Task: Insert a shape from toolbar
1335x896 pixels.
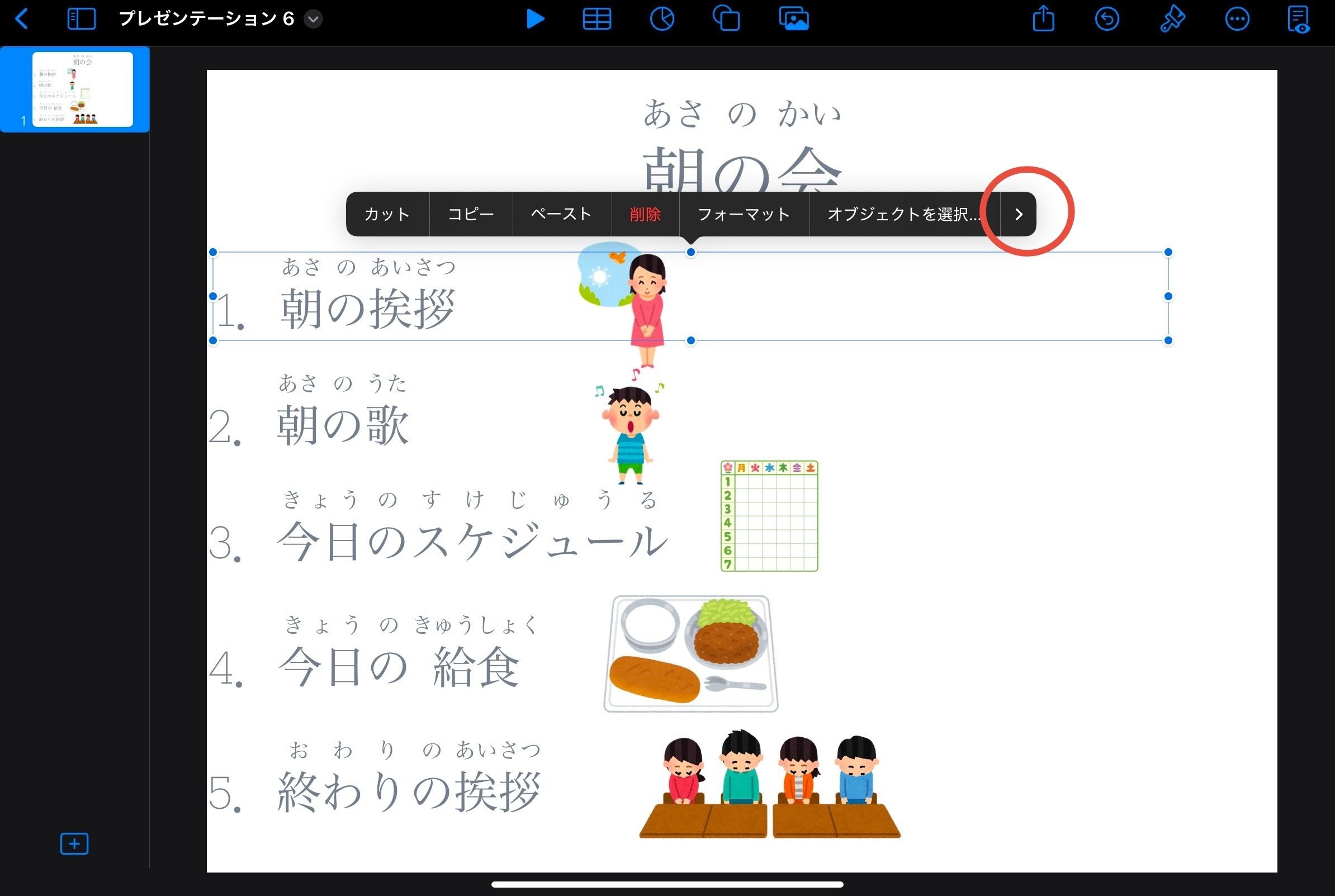Action: (726, 19)
